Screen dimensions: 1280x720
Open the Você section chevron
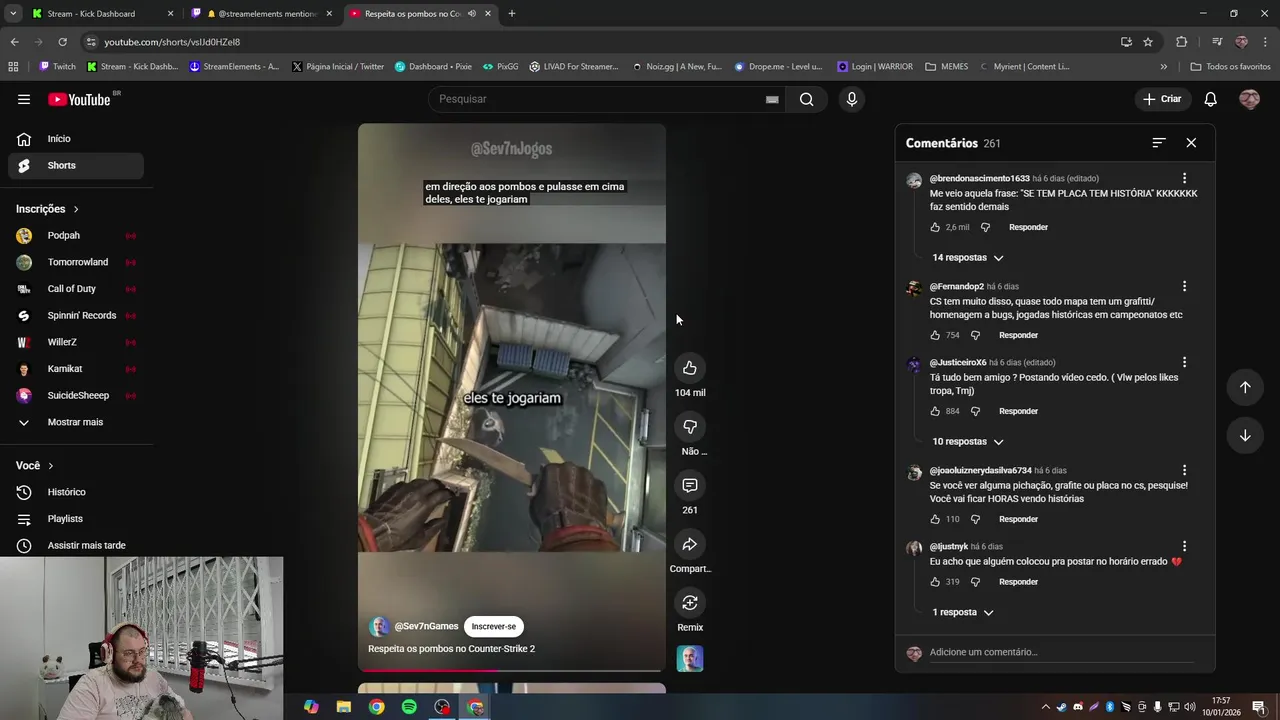(50, 466)
